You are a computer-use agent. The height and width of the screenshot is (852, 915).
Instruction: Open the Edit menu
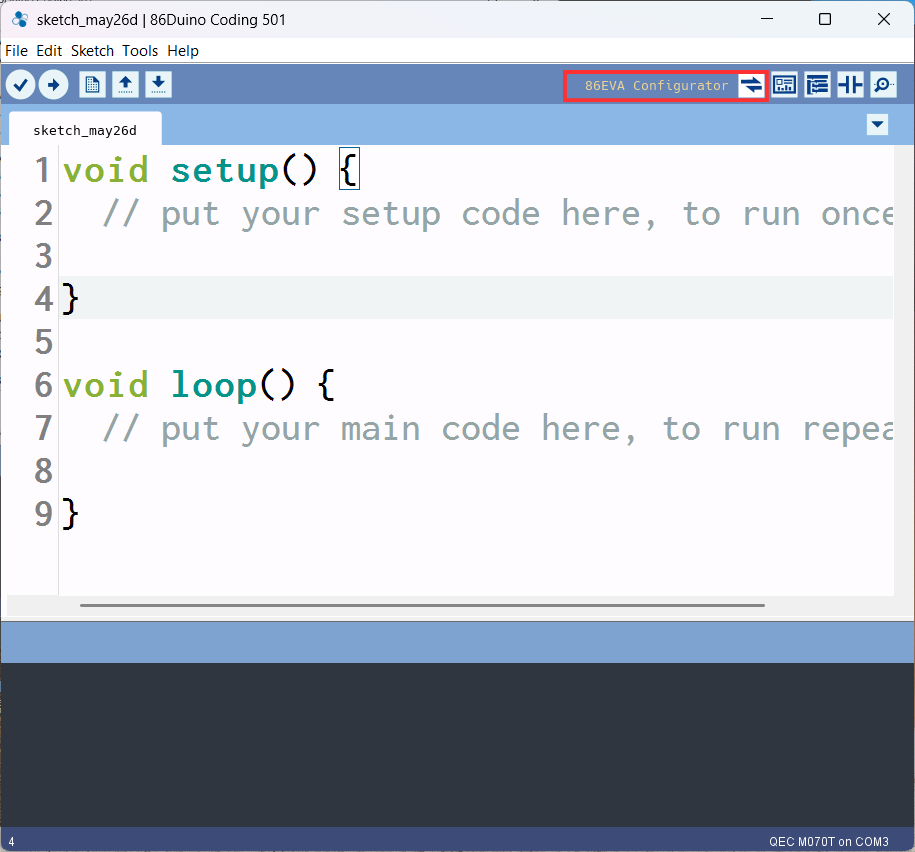point(49,51)
